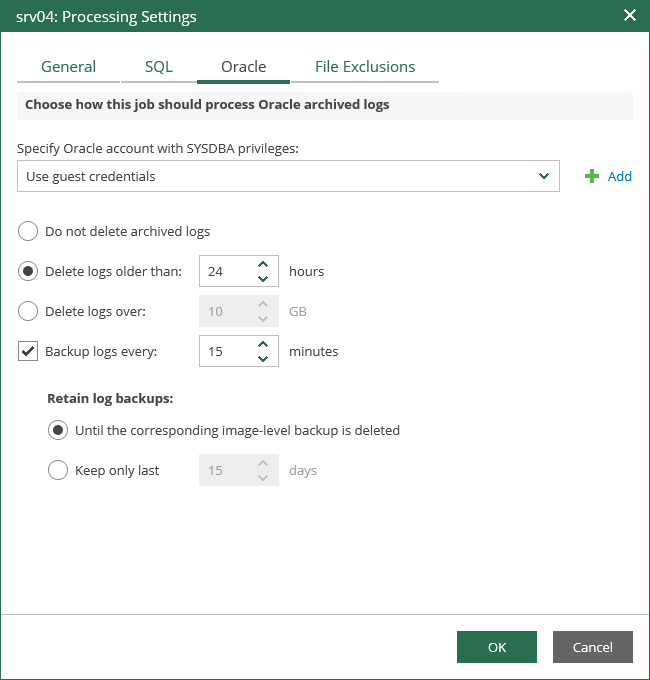650x680 pixels.
Task: Select Do not delete archived logs
Action: 29,231
